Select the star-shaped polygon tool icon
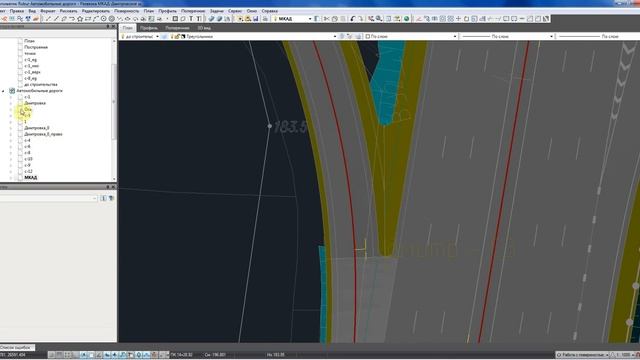640x360 pixels. [80, 19]
